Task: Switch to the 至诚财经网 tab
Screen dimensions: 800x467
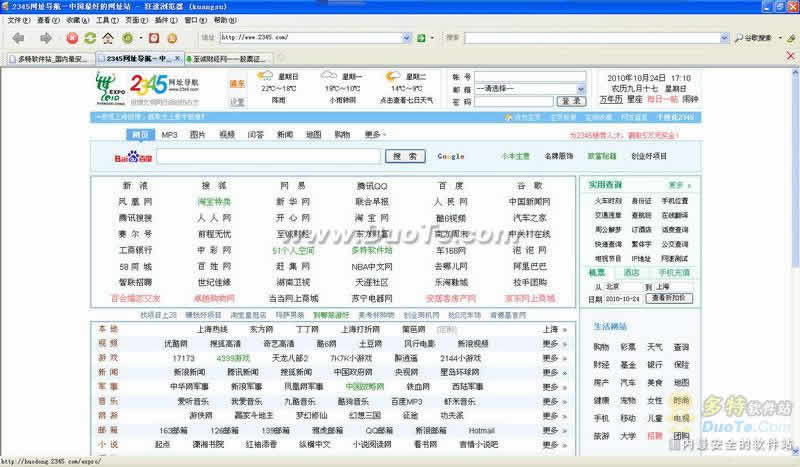Action: [229, 59]
